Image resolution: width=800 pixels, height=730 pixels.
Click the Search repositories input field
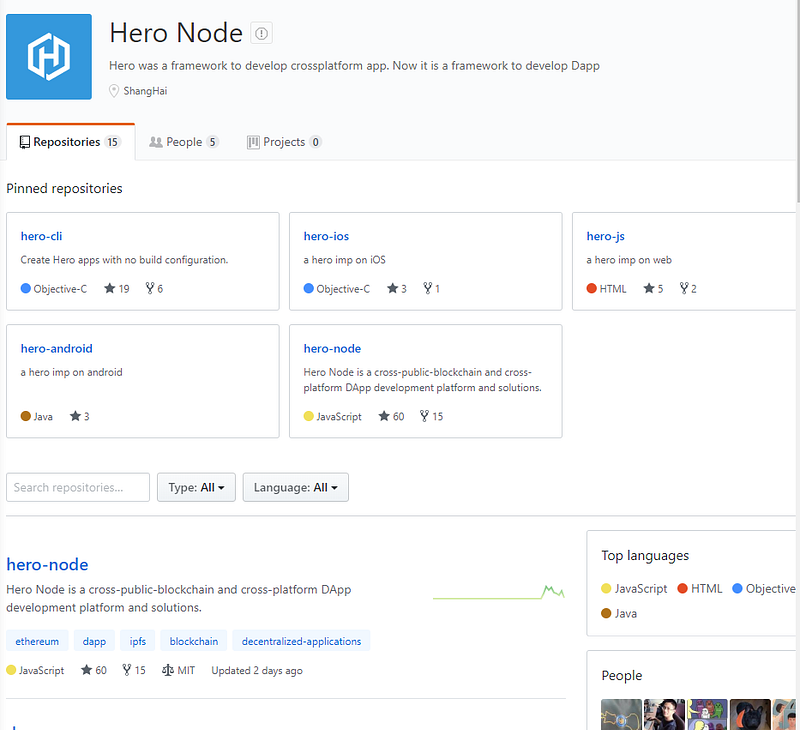(78, 487)
